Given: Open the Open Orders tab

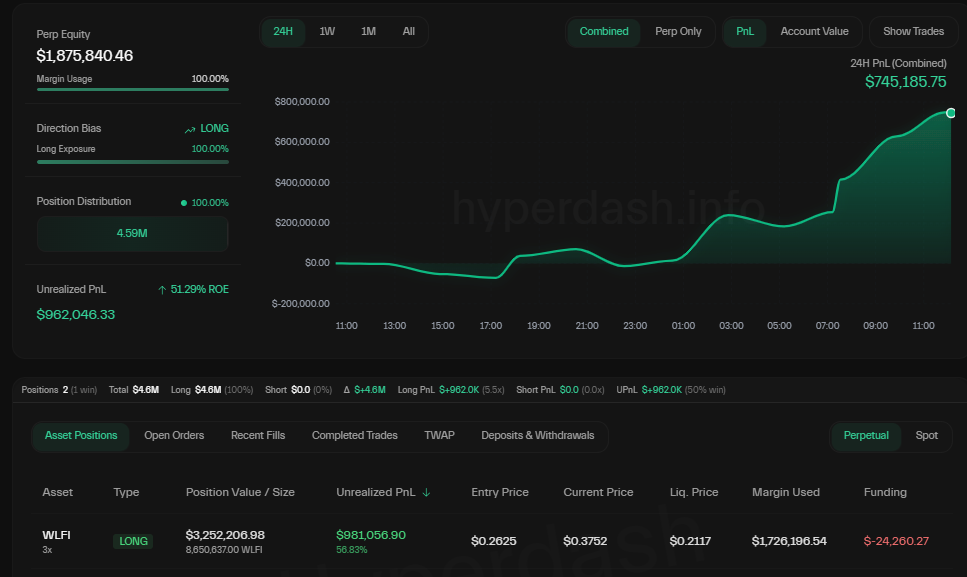Looking at the screenshot, I should tap(174, 436).
